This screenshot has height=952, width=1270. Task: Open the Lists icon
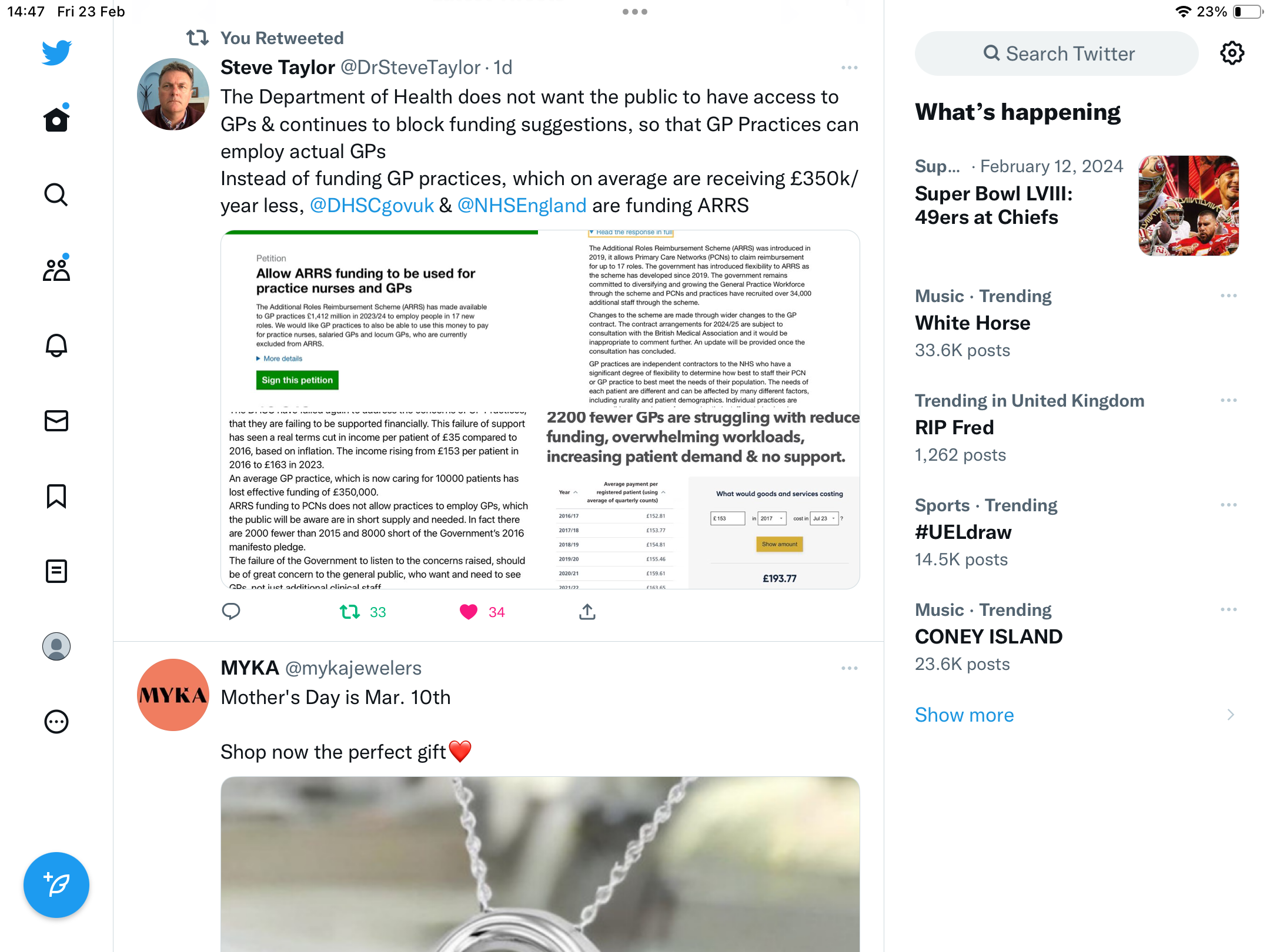point(56,571)
